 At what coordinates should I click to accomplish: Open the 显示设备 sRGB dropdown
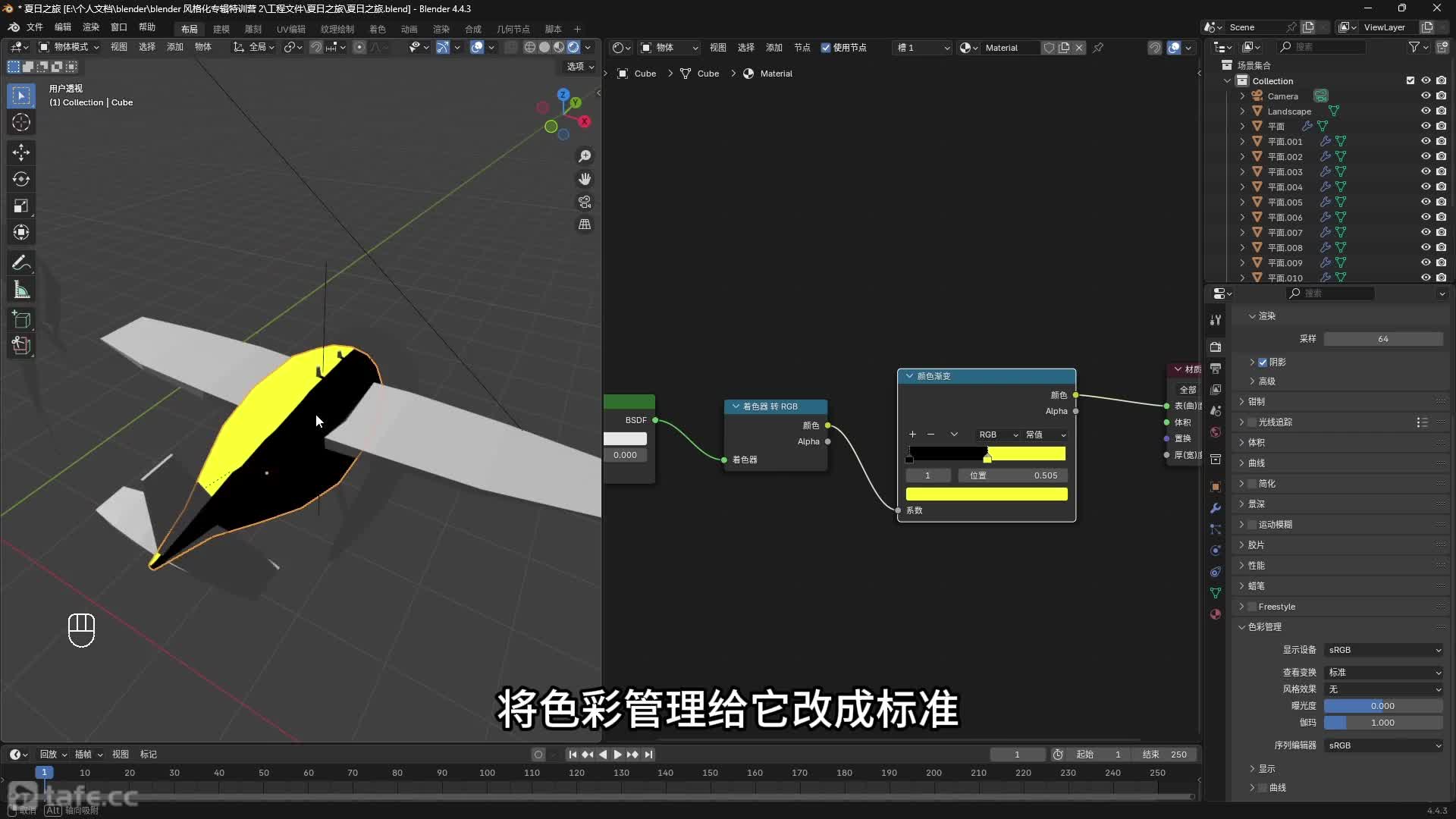point(1384,650)
